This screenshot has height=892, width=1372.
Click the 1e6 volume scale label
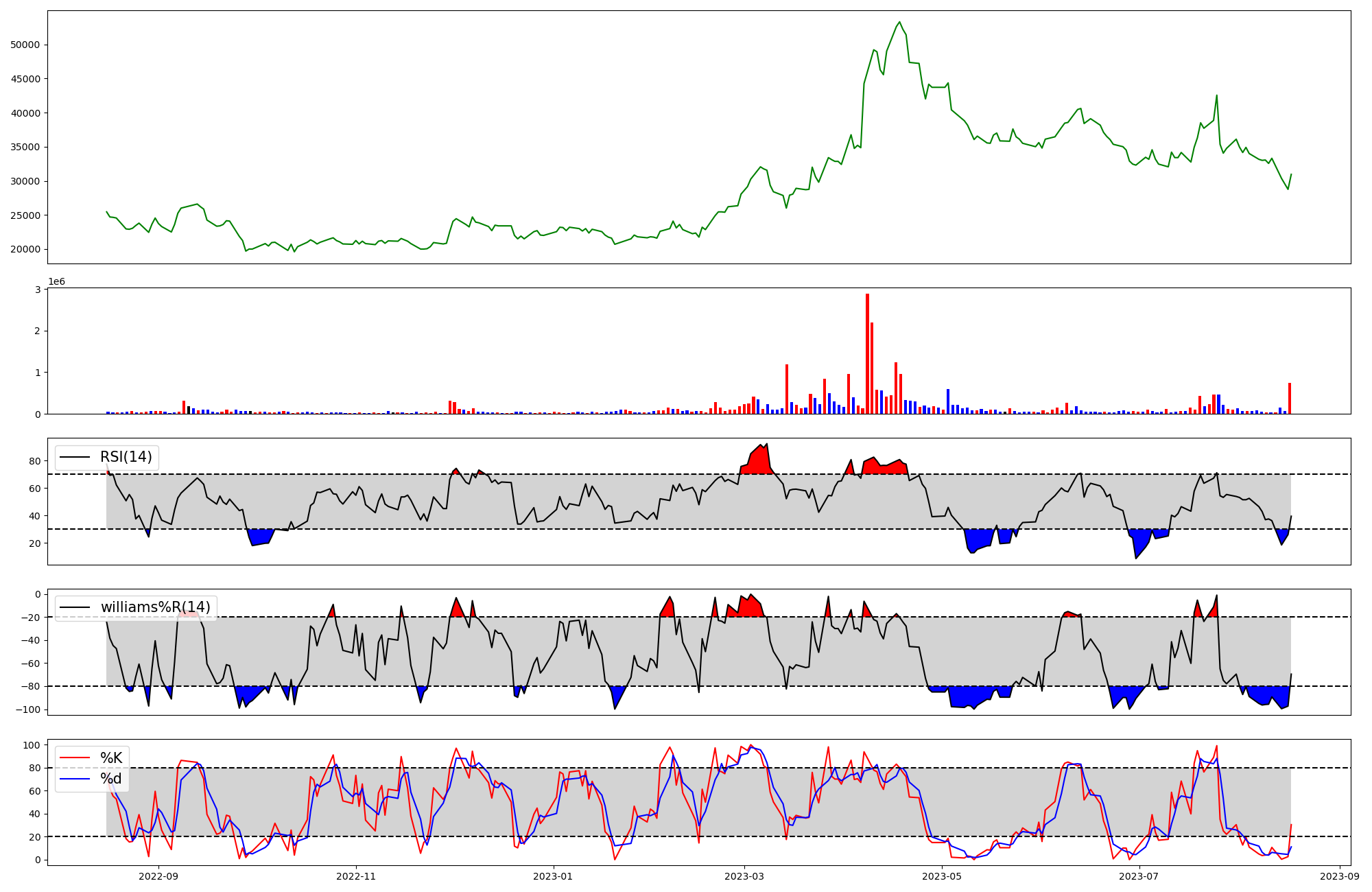pos(56,282)
